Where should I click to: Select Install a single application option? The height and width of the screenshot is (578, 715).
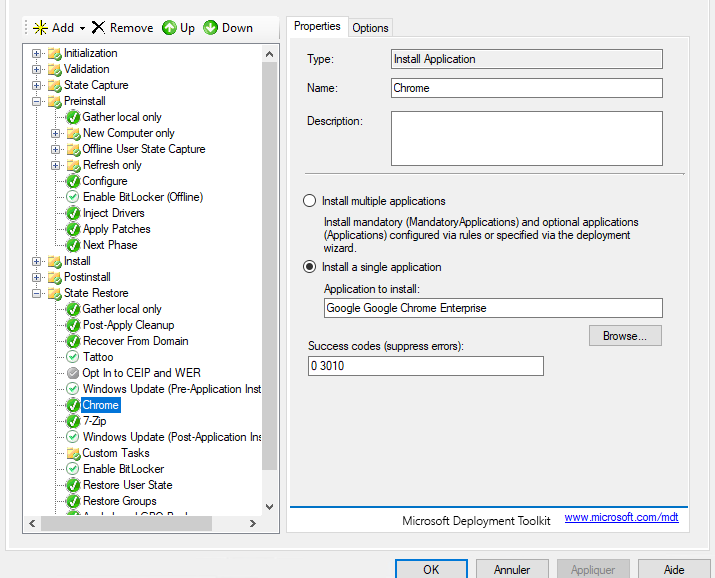309,267
